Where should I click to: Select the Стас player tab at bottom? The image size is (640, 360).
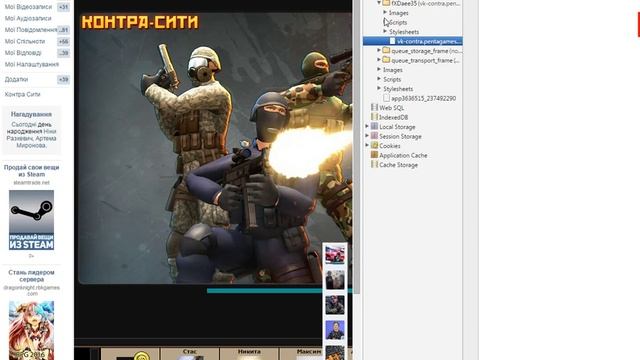(190, 353)
